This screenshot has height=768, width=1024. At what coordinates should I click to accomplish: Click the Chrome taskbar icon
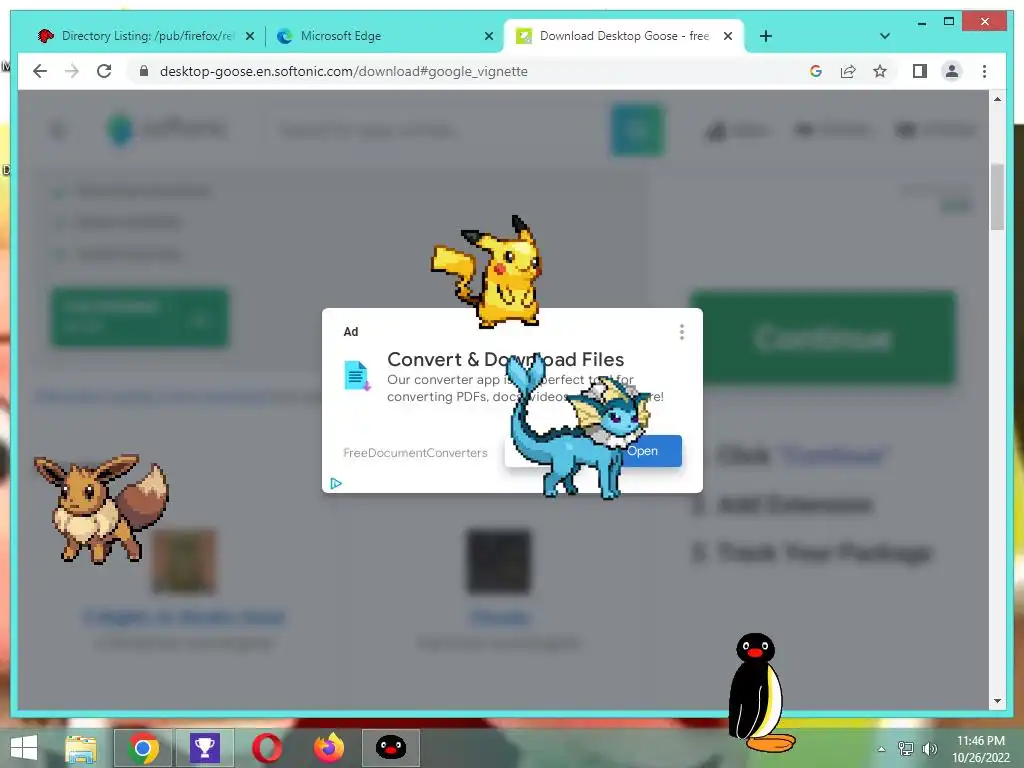(x=143, y=748)
